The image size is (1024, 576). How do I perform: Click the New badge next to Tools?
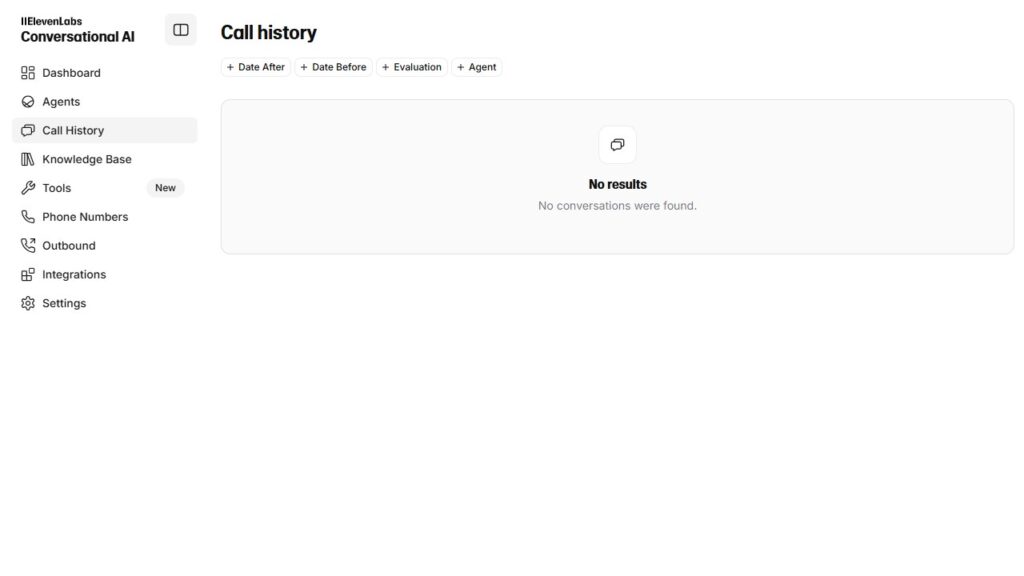click(165, 188)
